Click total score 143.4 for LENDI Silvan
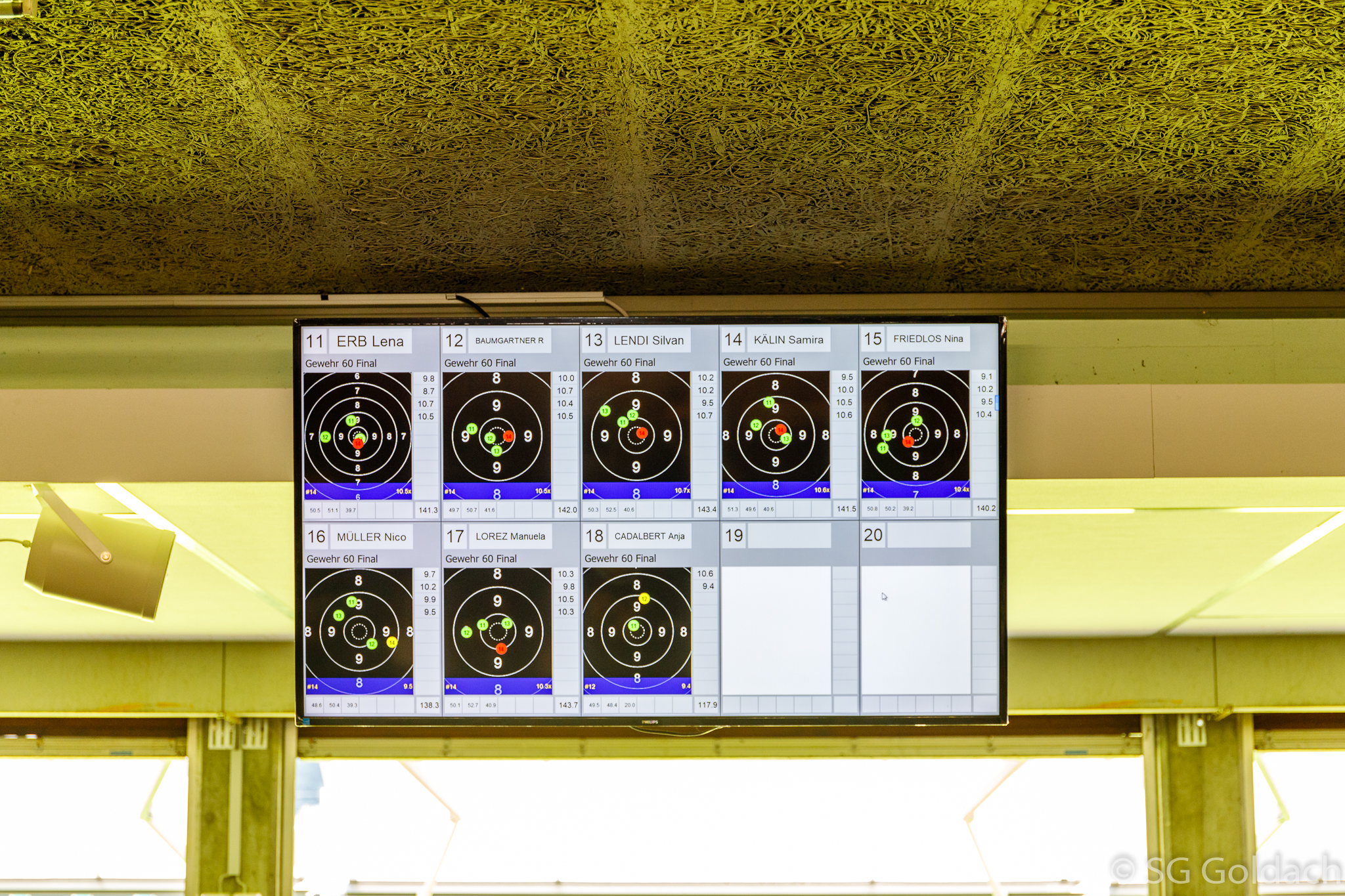The height and width of the screenshot is (896, 1345). (707, 509)
